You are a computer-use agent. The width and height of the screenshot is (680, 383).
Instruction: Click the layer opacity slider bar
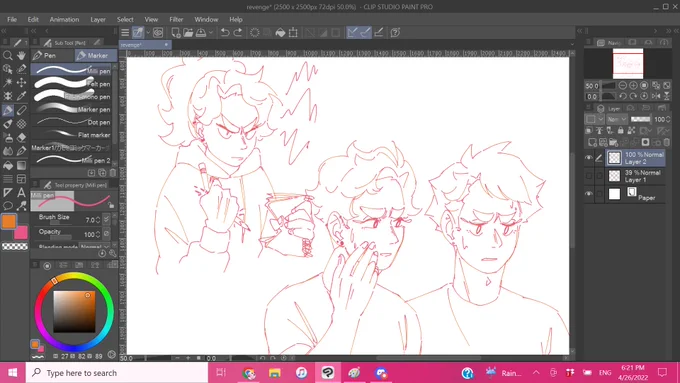pos(640,119)
